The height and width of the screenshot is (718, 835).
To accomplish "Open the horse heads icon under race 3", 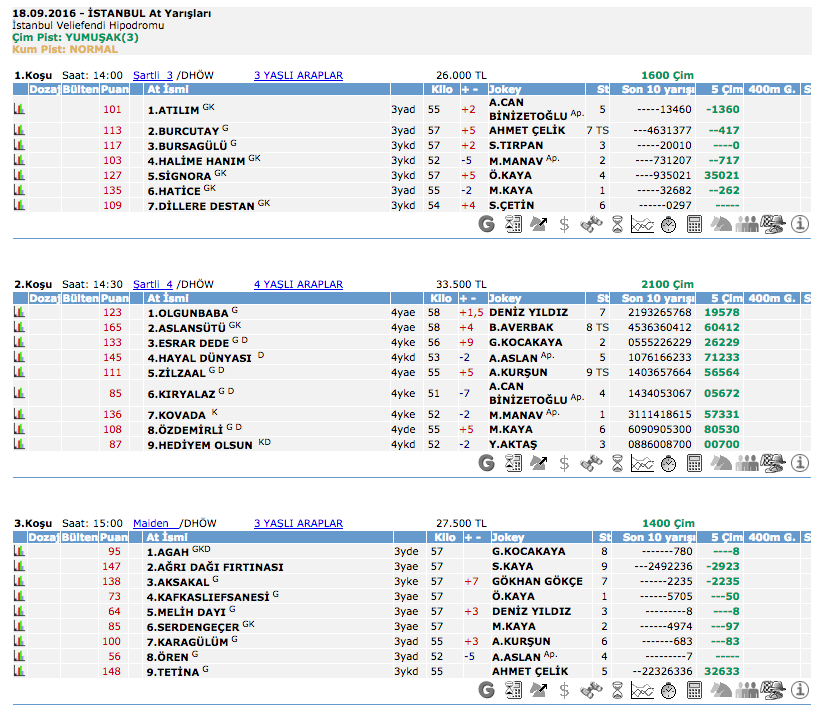I will [721, 691].
